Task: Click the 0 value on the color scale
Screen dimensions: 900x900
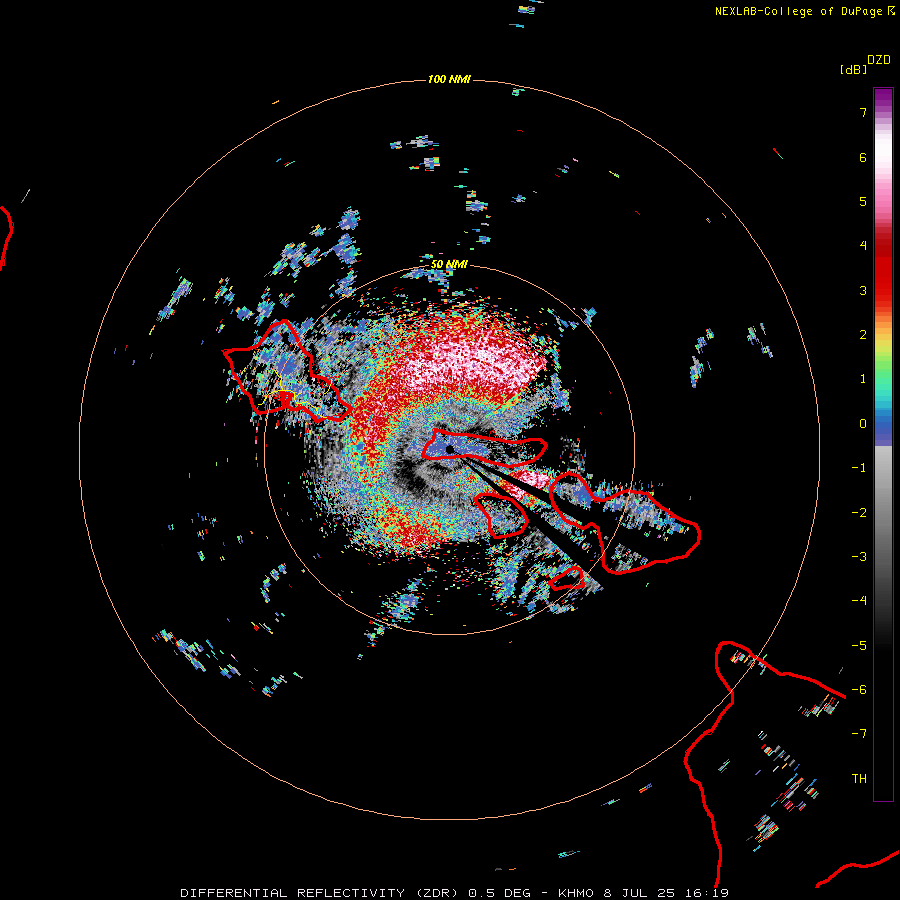Action: tap(863, 424)
